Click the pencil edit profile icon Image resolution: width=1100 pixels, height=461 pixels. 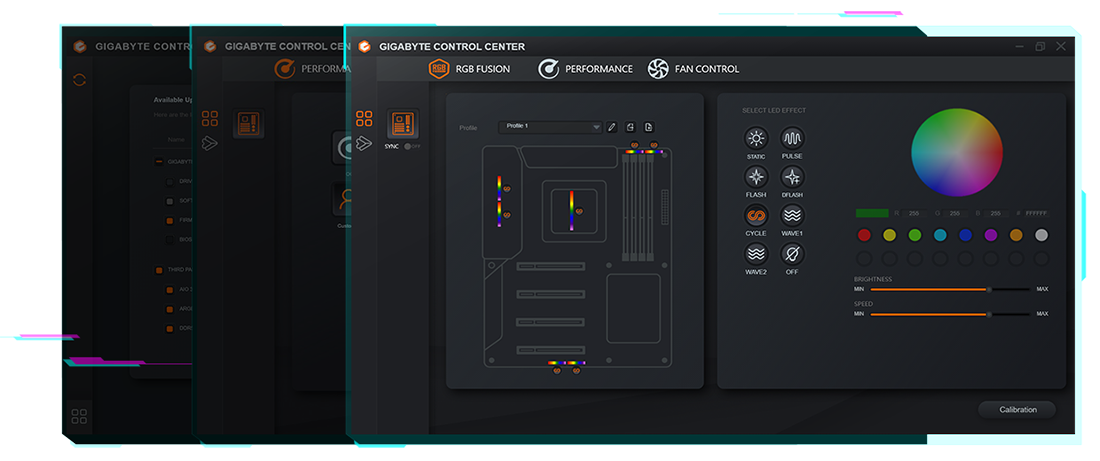pos(612,127)
